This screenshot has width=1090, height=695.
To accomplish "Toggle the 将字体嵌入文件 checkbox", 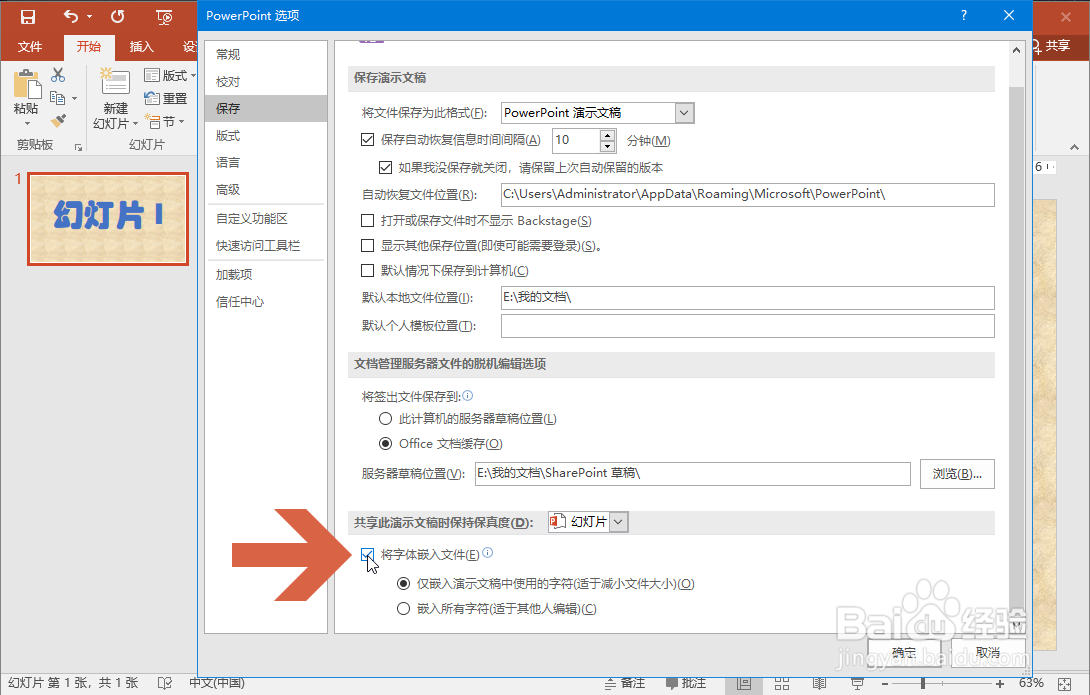I will coord(367,555).
